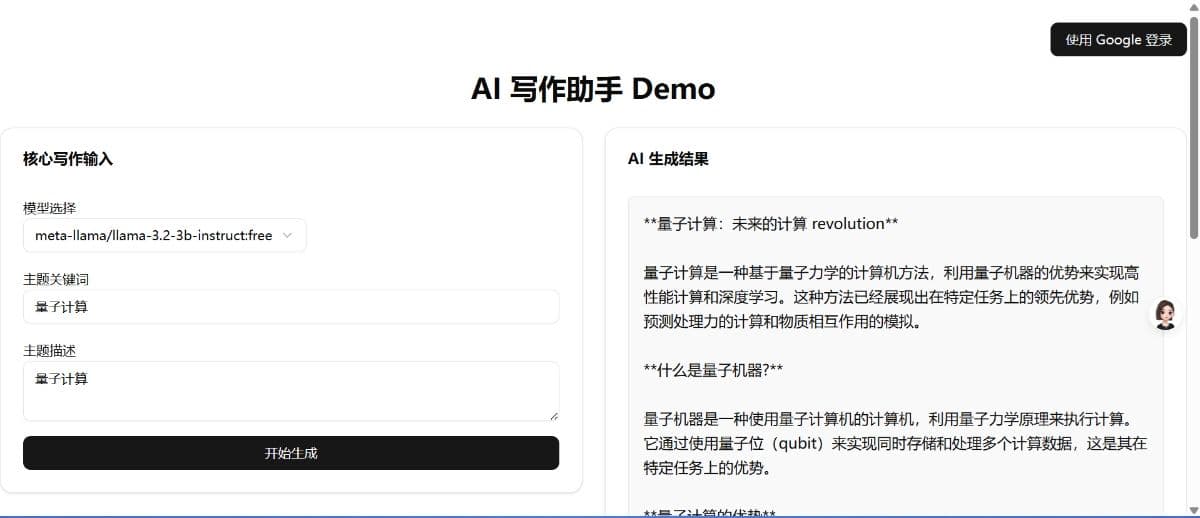1200x518 pixels.
Task: Click the 未来的计算 revolution heading line
Action: (x=771, y=224)
